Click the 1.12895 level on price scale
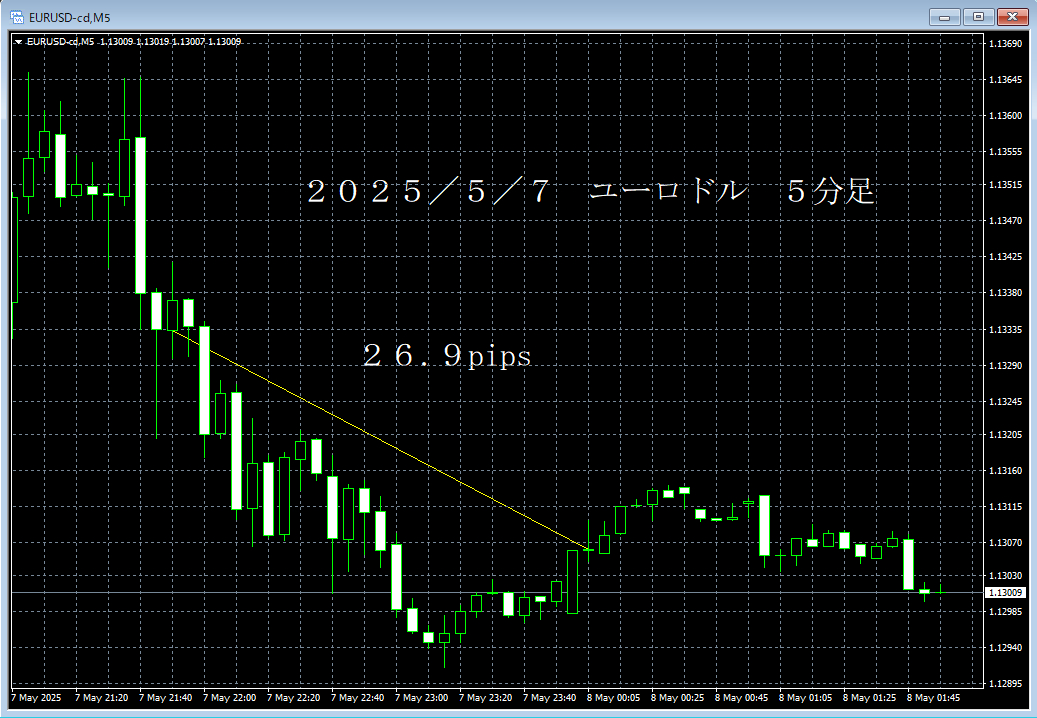 pos(1004,684)
